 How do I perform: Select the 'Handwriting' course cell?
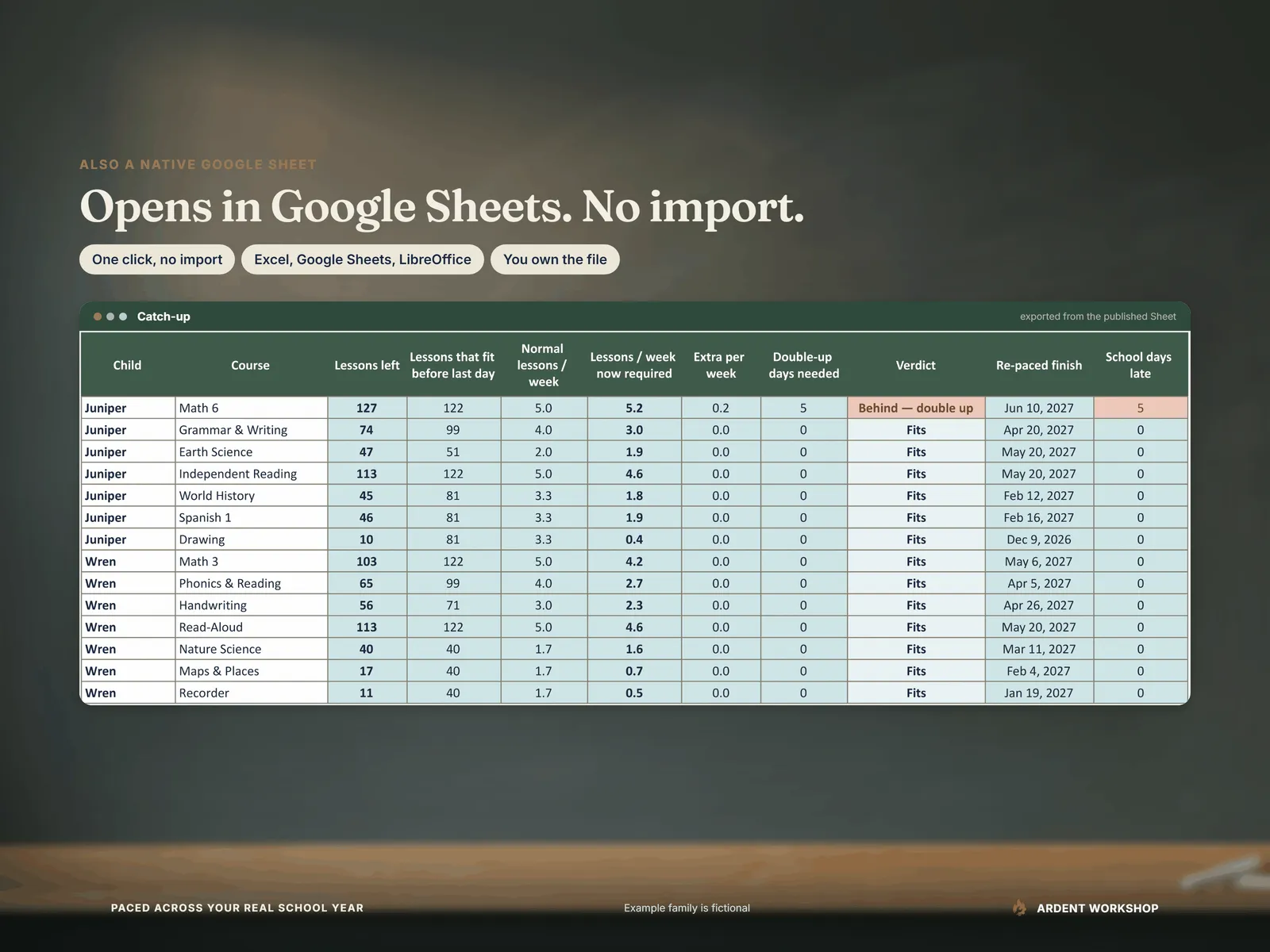coord(251,605)
